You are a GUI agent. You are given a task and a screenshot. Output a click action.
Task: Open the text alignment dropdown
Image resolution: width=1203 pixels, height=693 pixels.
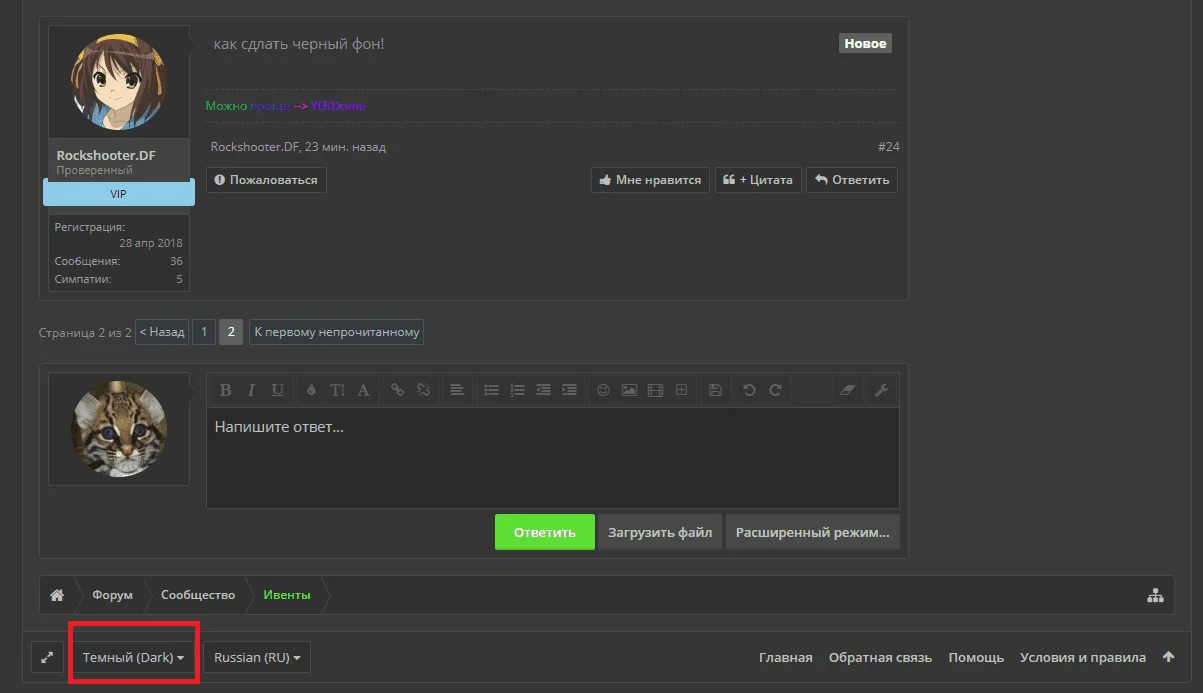pyautogui.click(x=456, y=390)
